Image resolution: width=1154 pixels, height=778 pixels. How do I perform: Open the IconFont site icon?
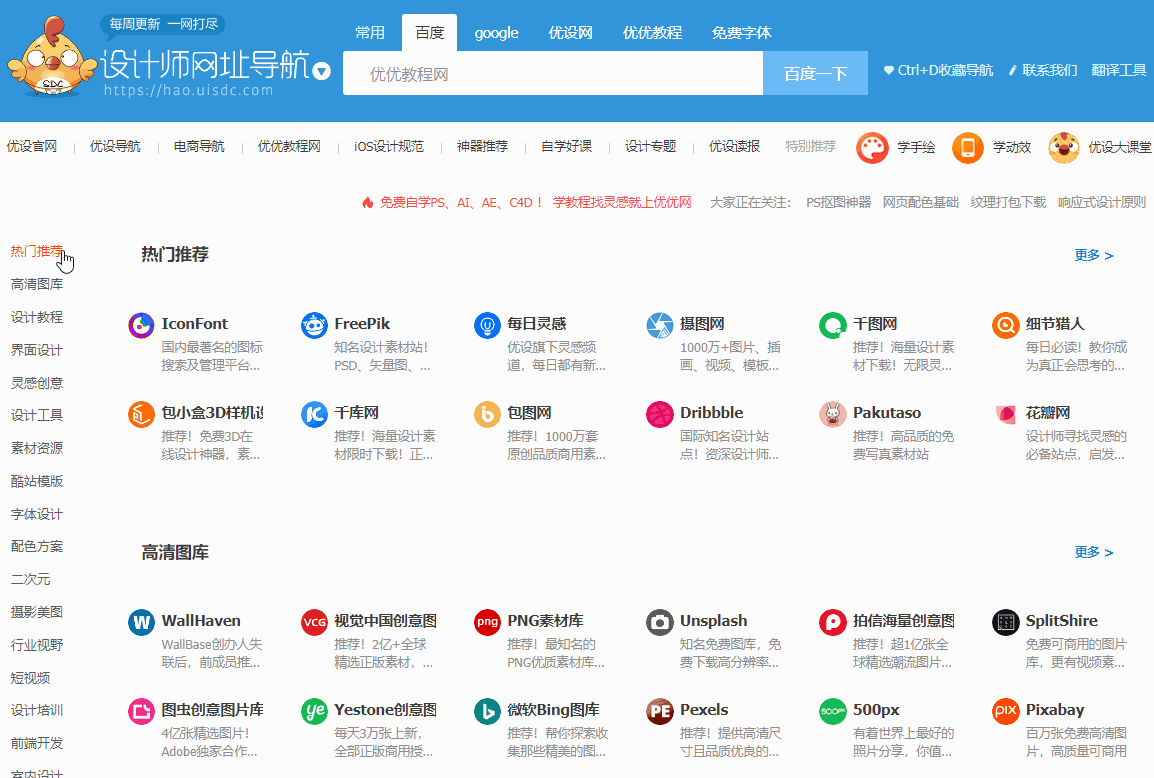[141, 325]
